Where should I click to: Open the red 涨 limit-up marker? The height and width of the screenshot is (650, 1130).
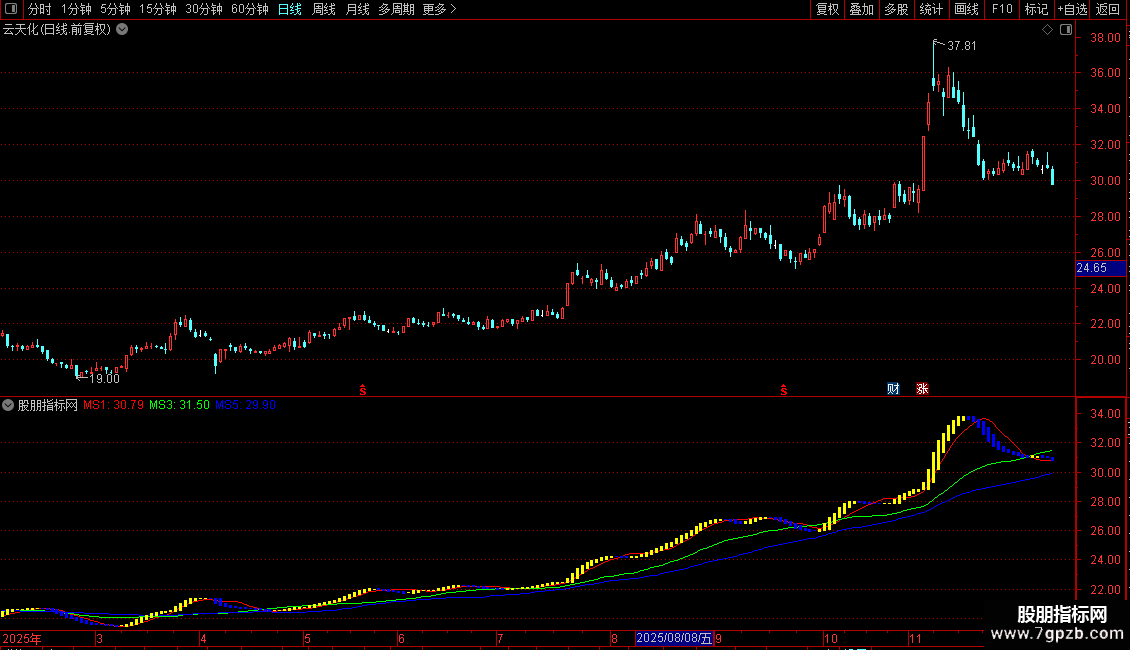(x=922, y=389)
